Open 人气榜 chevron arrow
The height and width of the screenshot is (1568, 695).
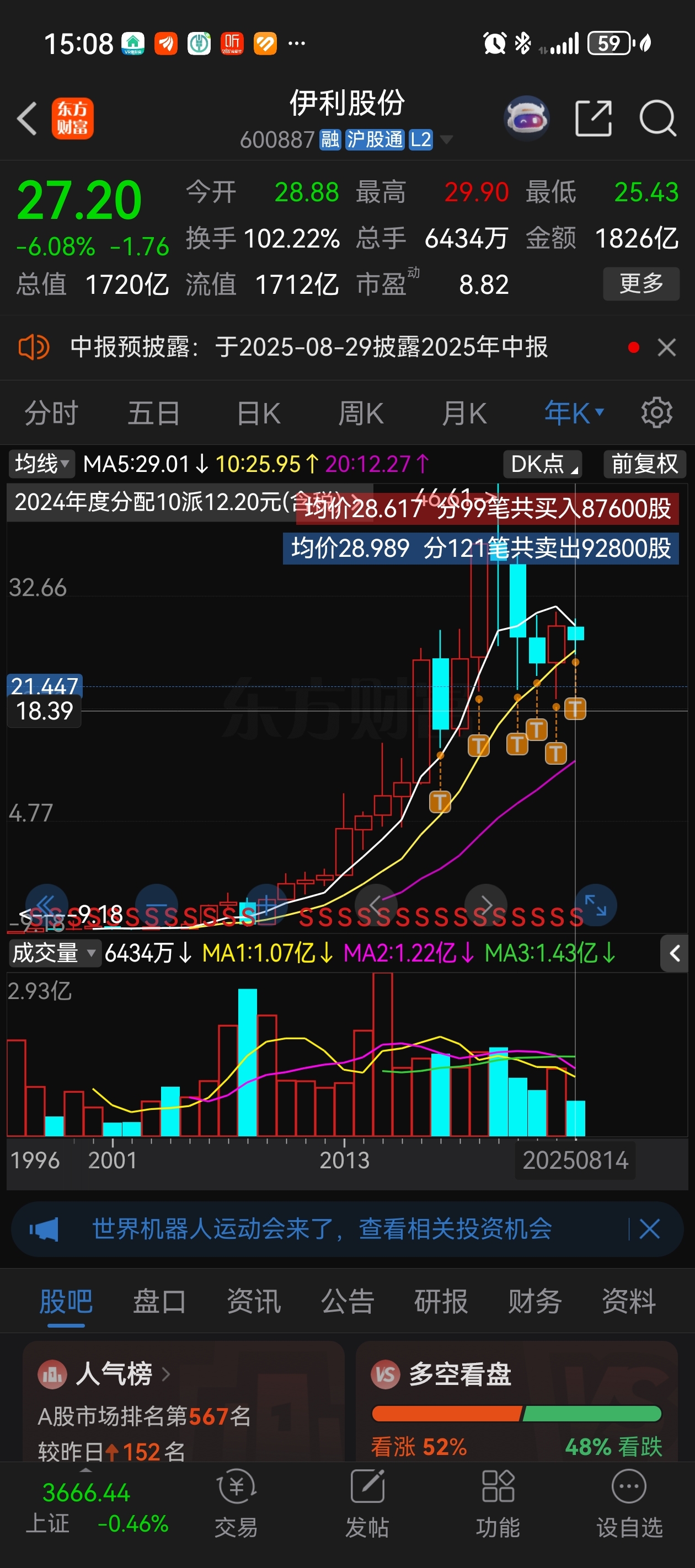pyautogui.click(x=165, y=1374)
